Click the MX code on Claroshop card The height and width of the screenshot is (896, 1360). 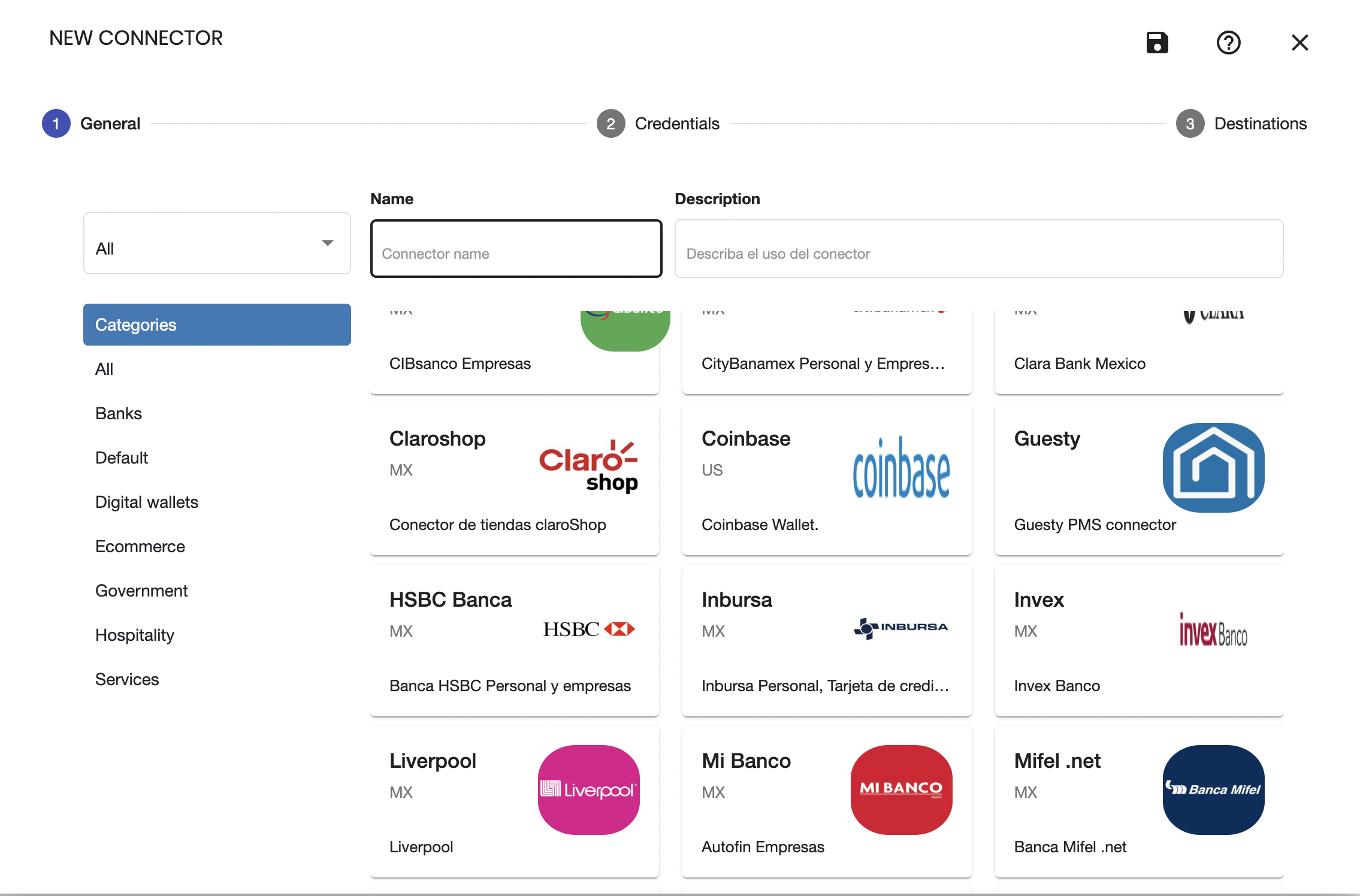[401, 470]
